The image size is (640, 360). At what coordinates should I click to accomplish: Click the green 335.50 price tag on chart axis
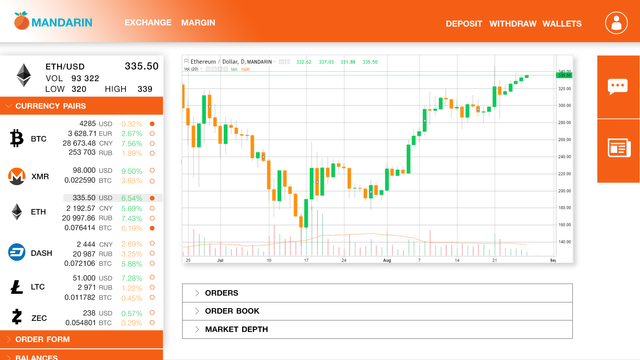pos(564,75)
